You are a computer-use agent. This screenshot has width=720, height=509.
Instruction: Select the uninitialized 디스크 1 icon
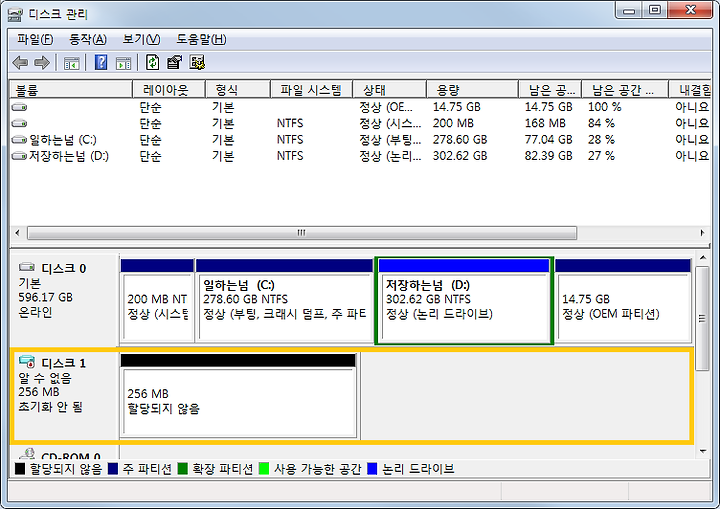coord(27,362)
